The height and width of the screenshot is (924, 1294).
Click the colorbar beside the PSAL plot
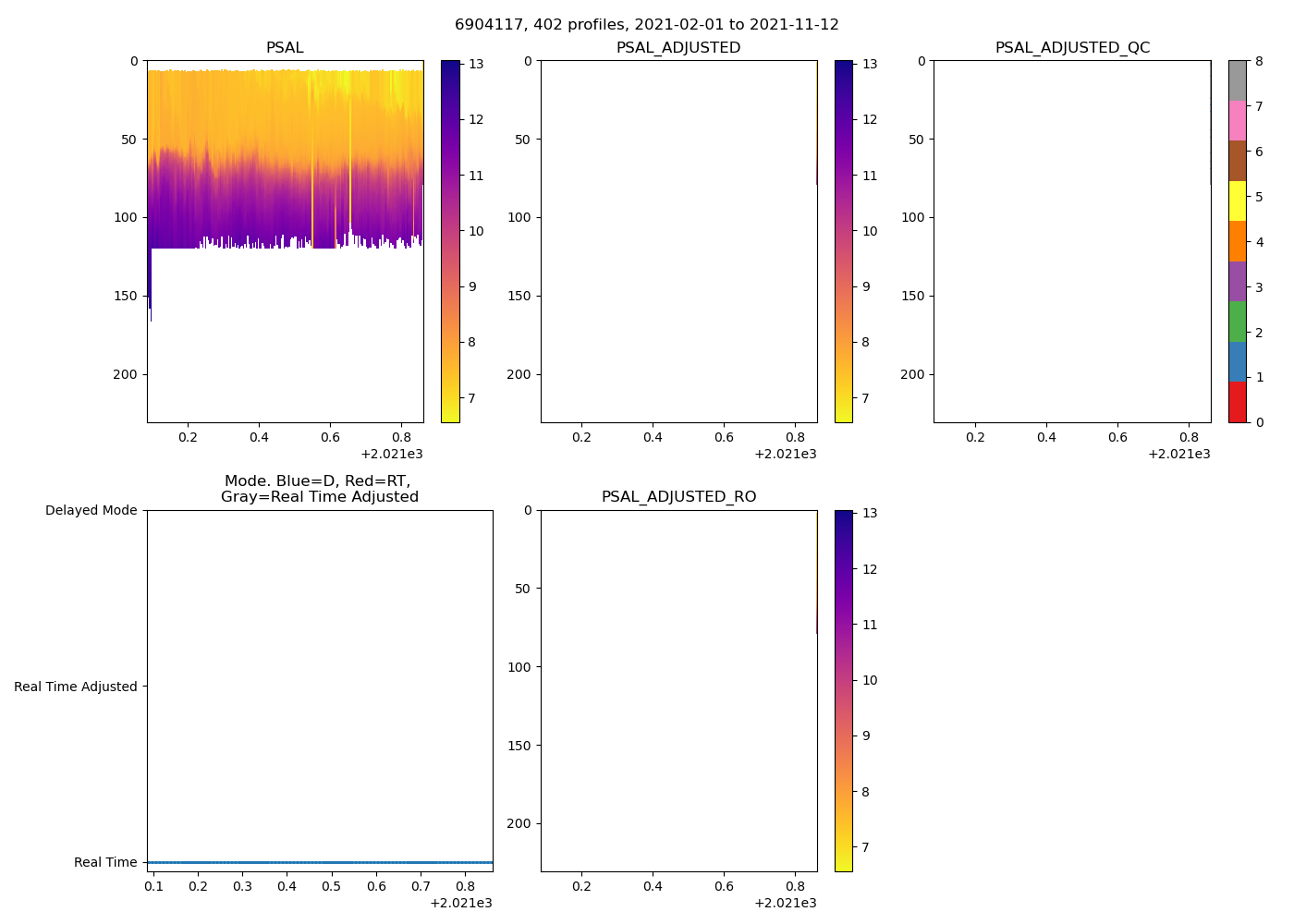click(450, 241)
